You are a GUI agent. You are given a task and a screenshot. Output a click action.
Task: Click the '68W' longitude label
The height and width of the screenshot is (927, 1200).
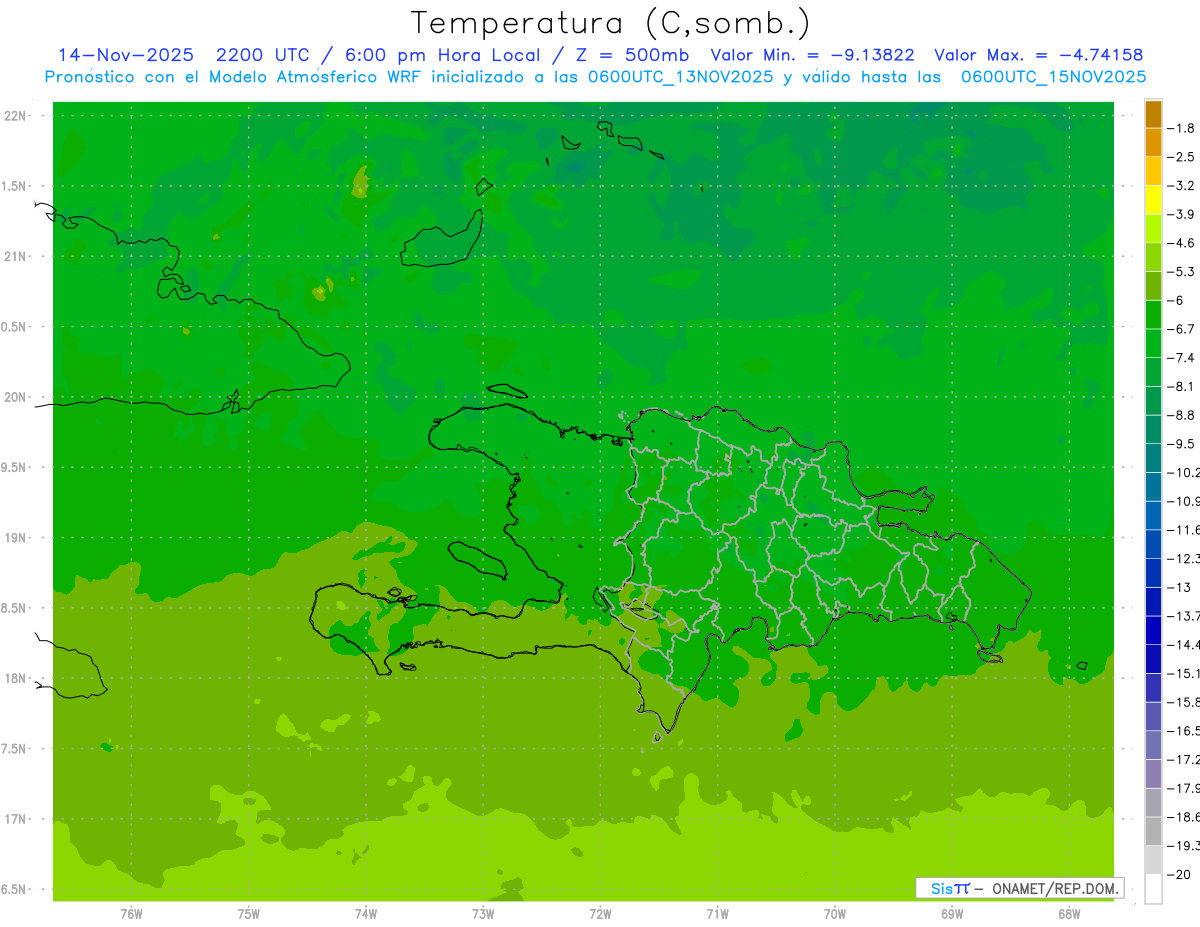(1069, 914)
